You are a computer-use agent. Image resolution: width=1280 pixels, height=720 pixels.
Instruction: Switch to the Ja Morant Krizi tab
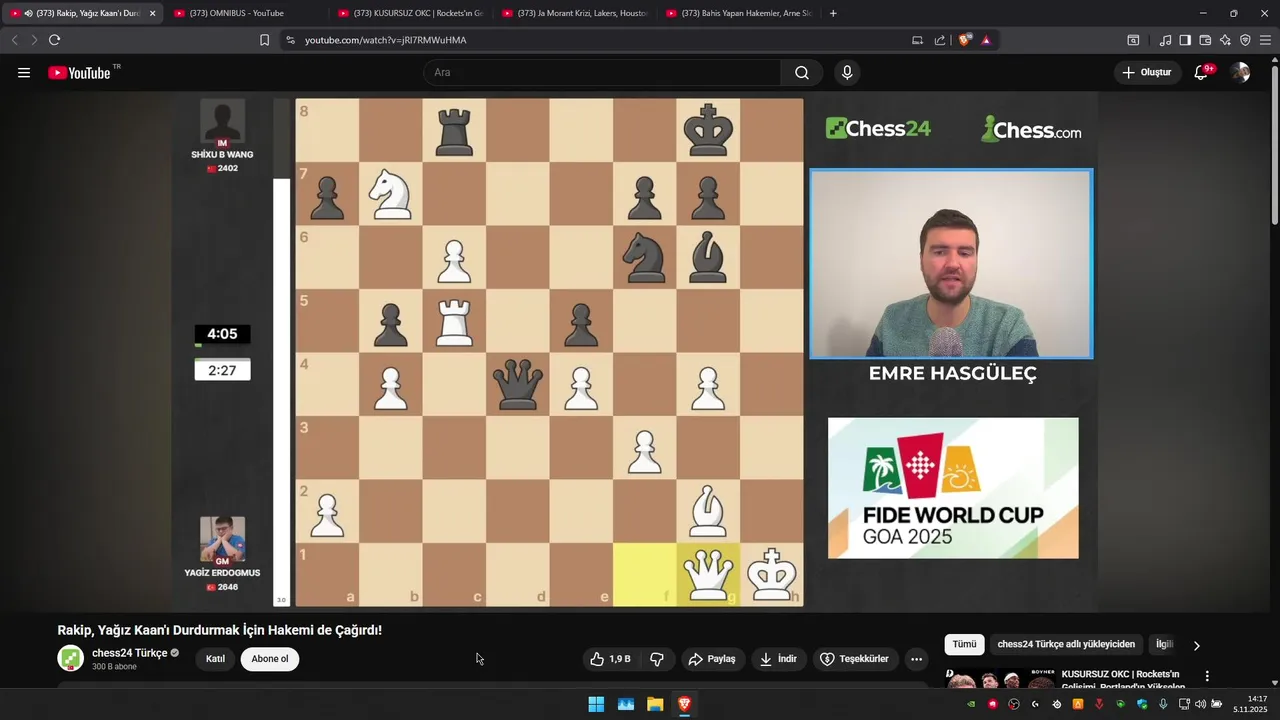576,13
